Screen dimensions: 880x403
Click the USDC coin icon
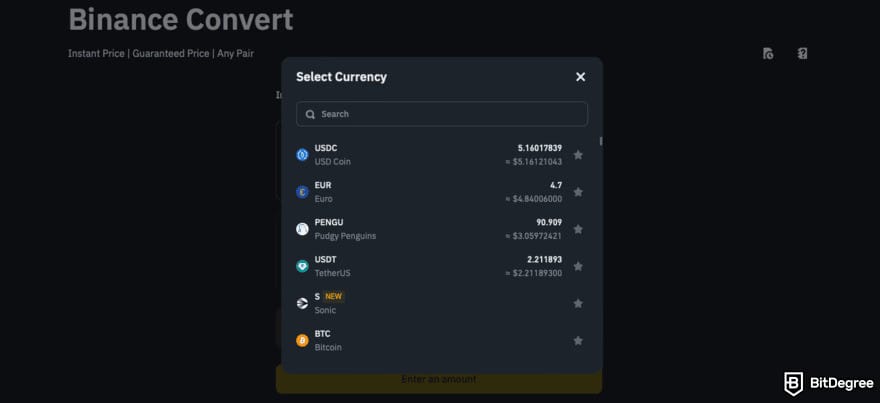pos(302,155)
